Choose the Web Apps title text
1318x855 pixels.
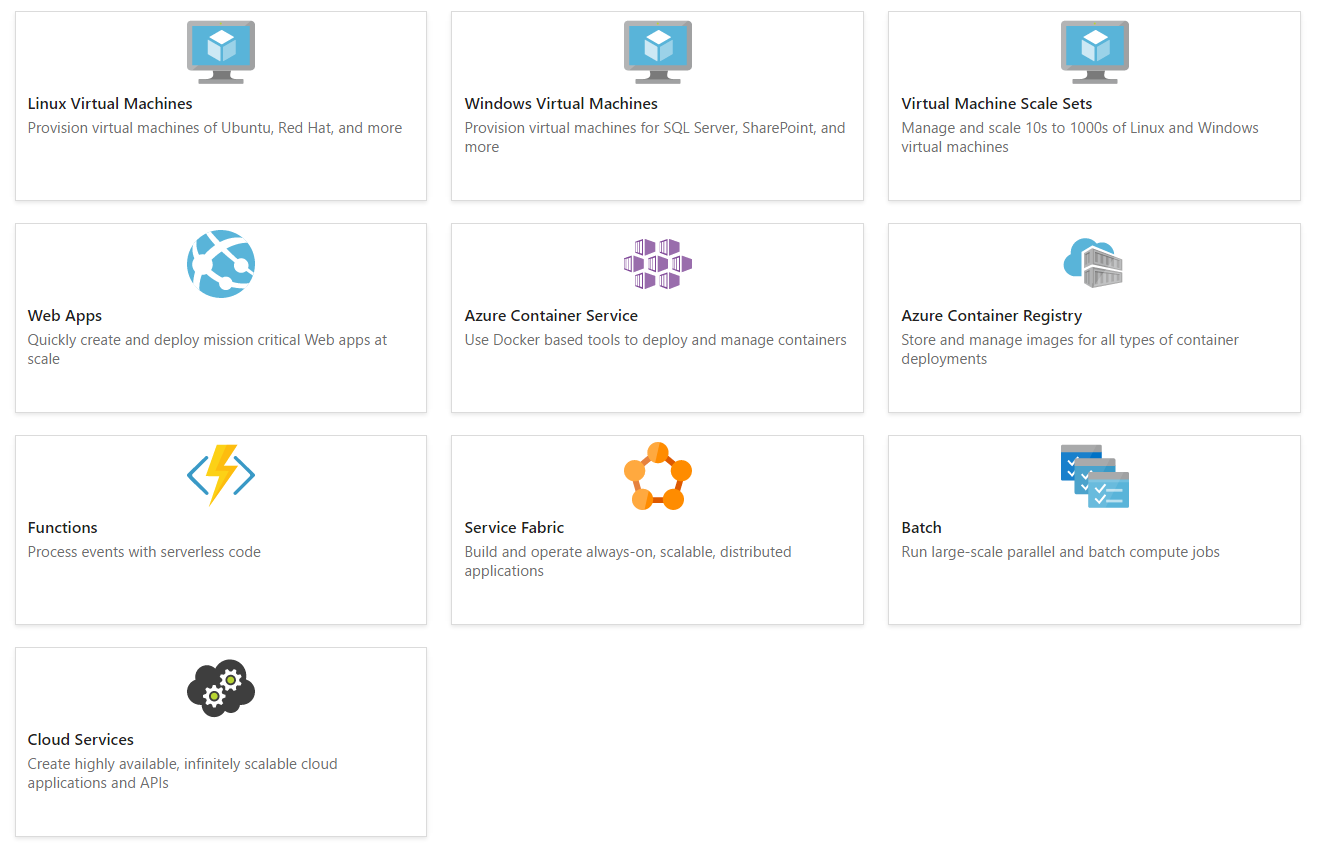[65, 316]
